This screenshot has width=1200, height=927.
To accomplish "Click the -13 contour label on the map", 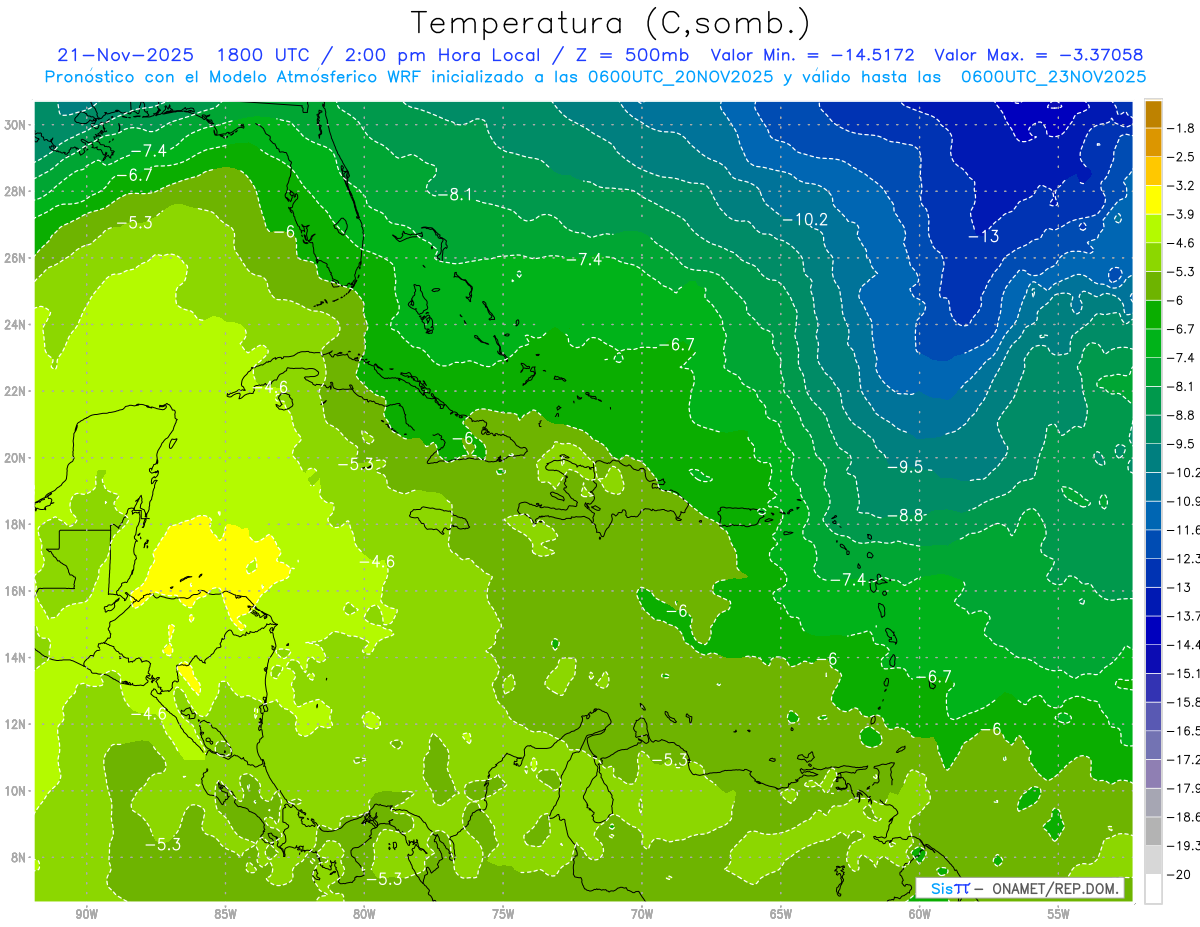I will click(x=983, y=236).
